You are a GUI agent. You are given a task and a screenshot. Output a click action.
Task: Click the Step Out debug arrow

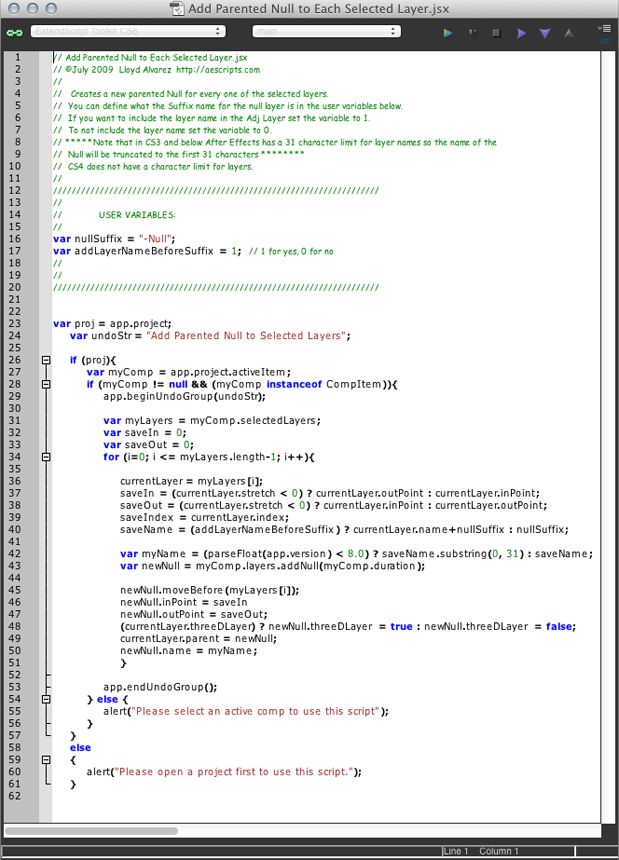click(569, 33)
